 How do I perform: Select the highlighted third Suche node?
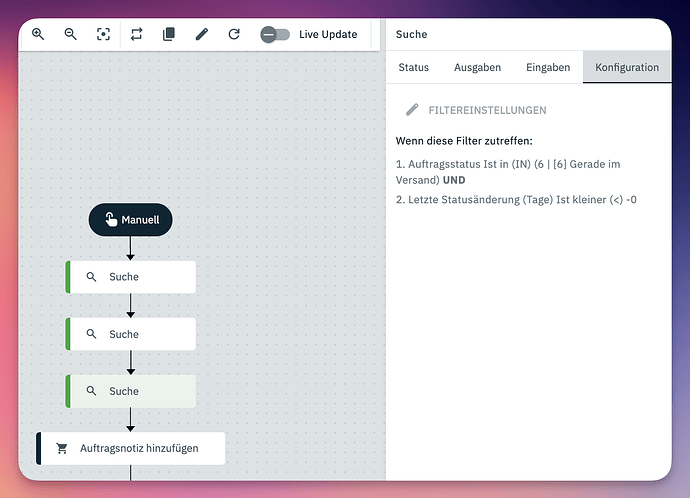coord(131,391)
